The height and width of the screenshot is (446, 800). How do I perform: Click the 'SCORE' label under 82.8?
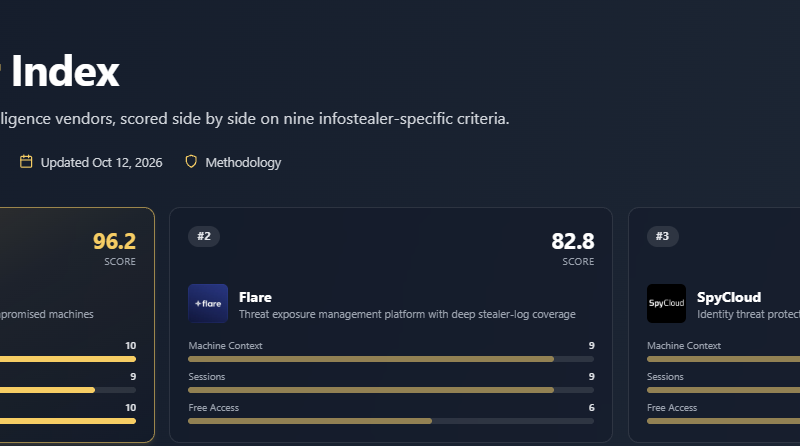point(578,261)
